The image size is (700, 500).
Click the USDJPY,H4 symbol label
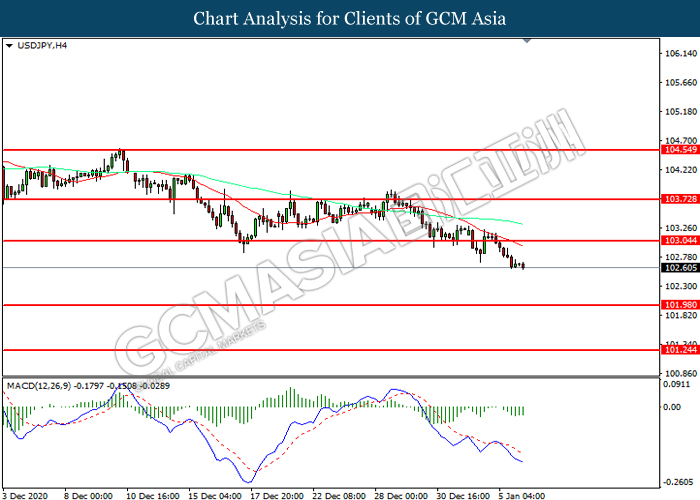click(42, 46)
